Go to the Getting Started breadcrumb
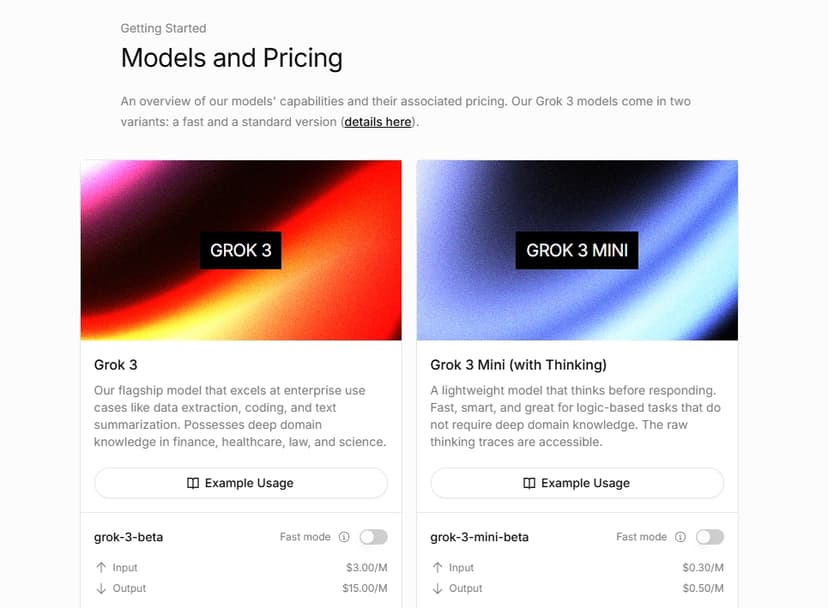The height and width of the screenshot is (608, 828). click(163, 28)
